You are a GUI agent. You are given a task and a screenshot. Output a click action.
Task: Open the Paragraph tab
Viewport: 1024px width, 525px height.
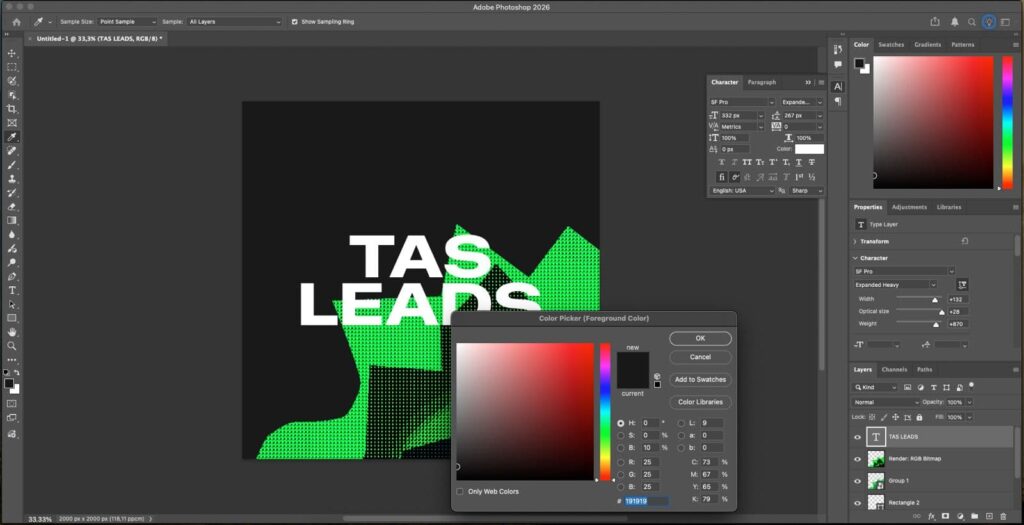pos(761,82)
